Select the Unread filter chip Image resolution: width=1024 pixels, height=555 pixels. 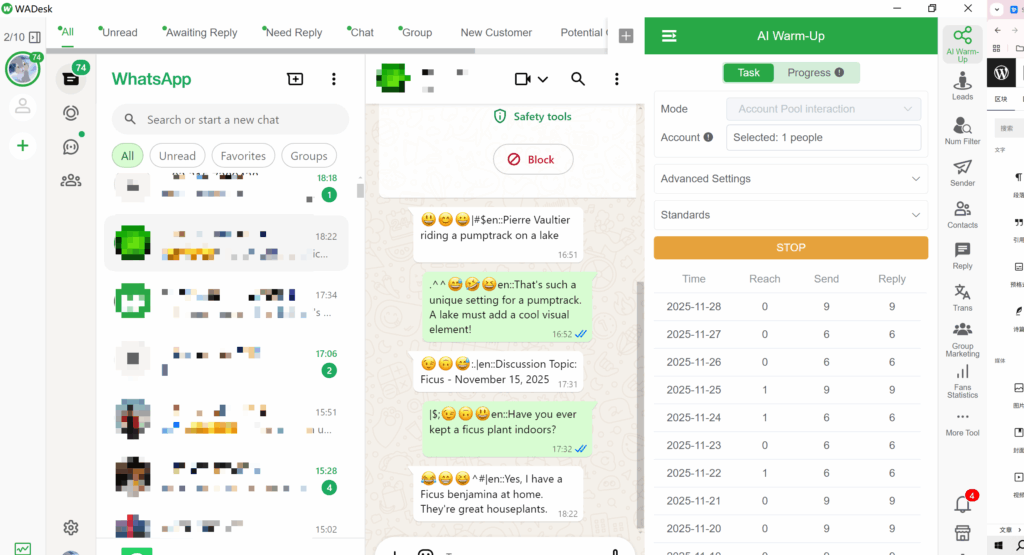(x=177, y=156)
